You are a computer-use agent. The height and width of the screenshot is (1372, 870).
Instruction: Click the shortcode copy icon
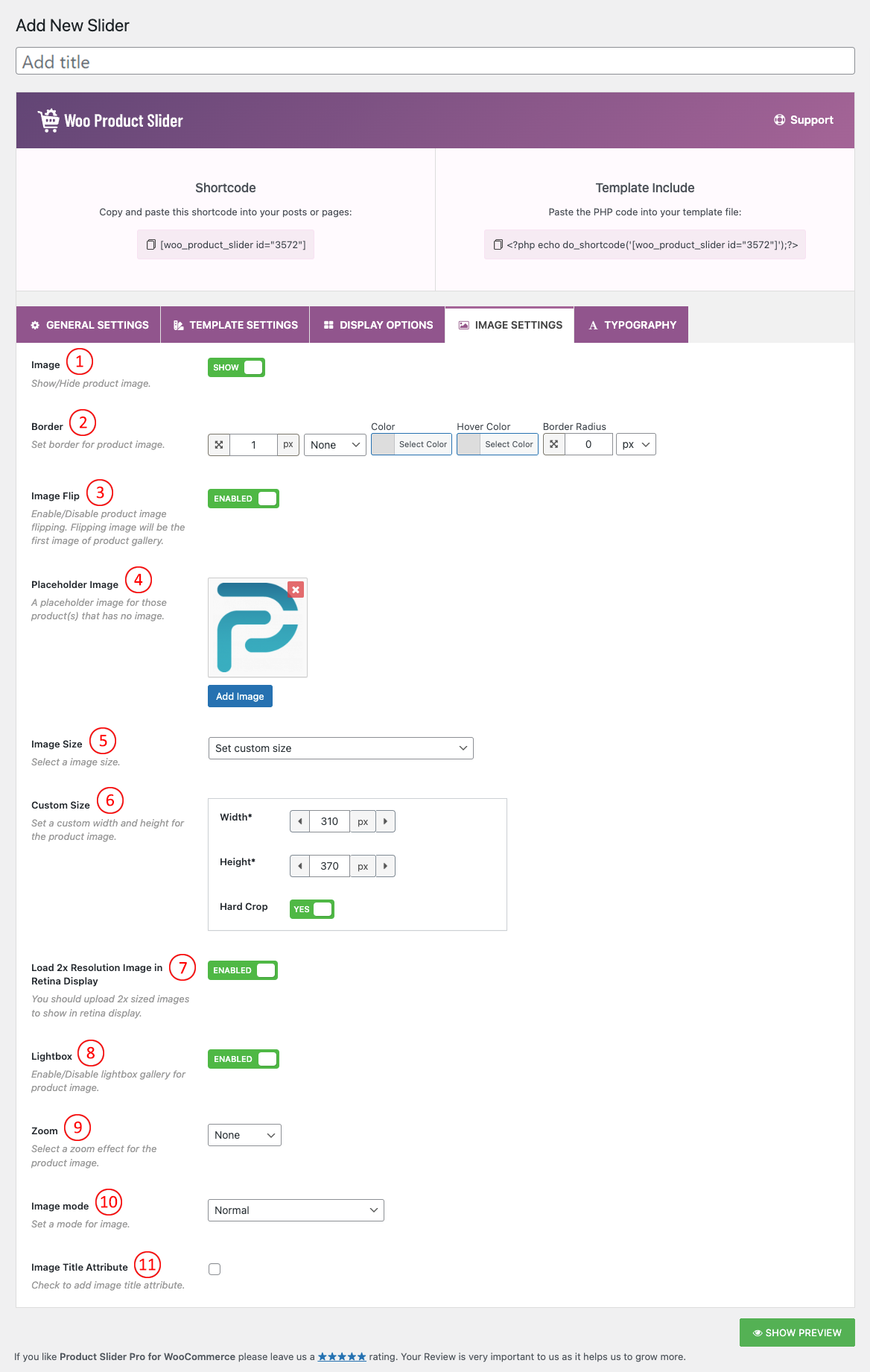coord(150,244)
